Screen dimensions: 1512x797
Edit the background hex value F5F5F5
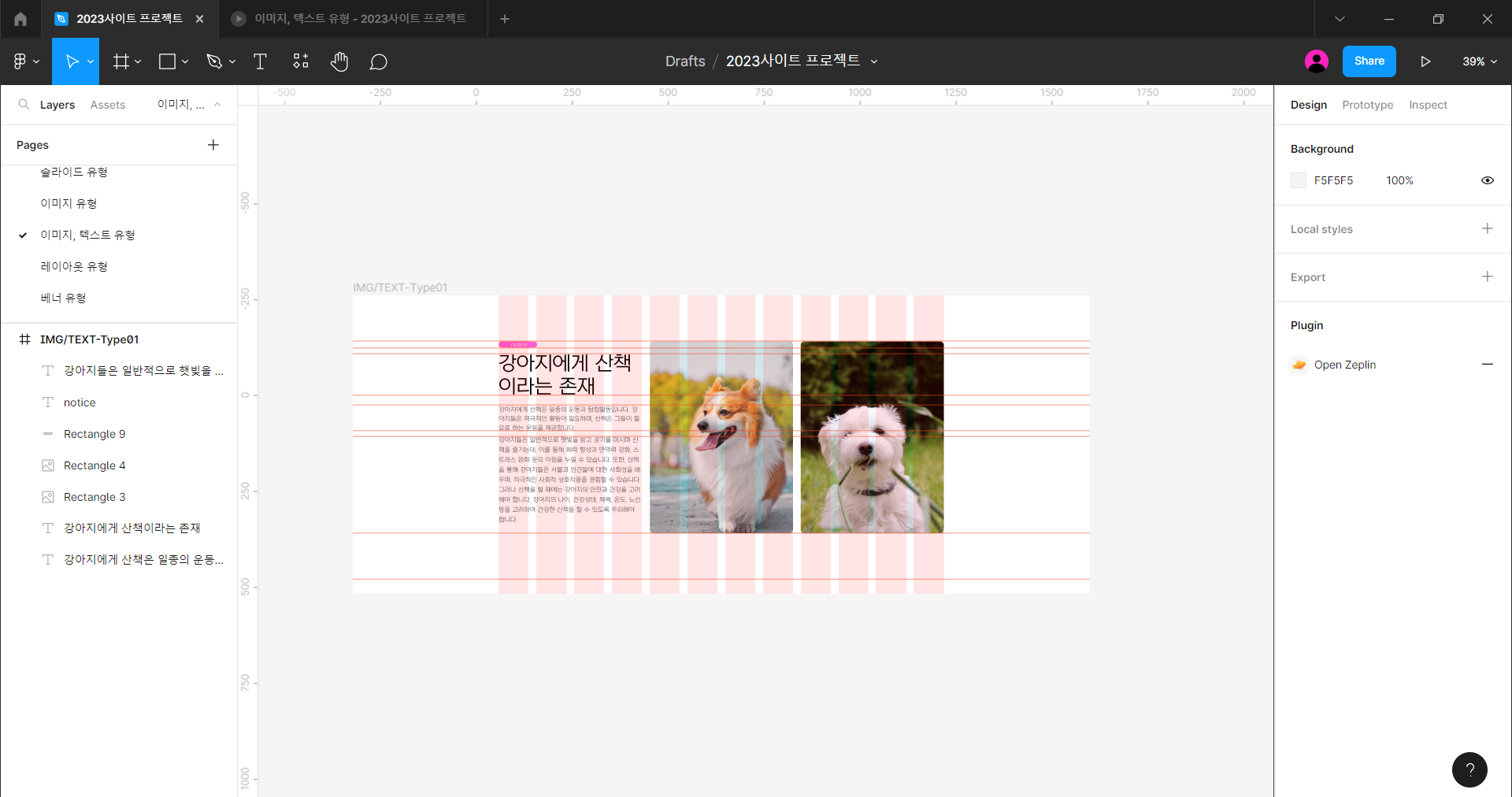(x=1333, y=180)
